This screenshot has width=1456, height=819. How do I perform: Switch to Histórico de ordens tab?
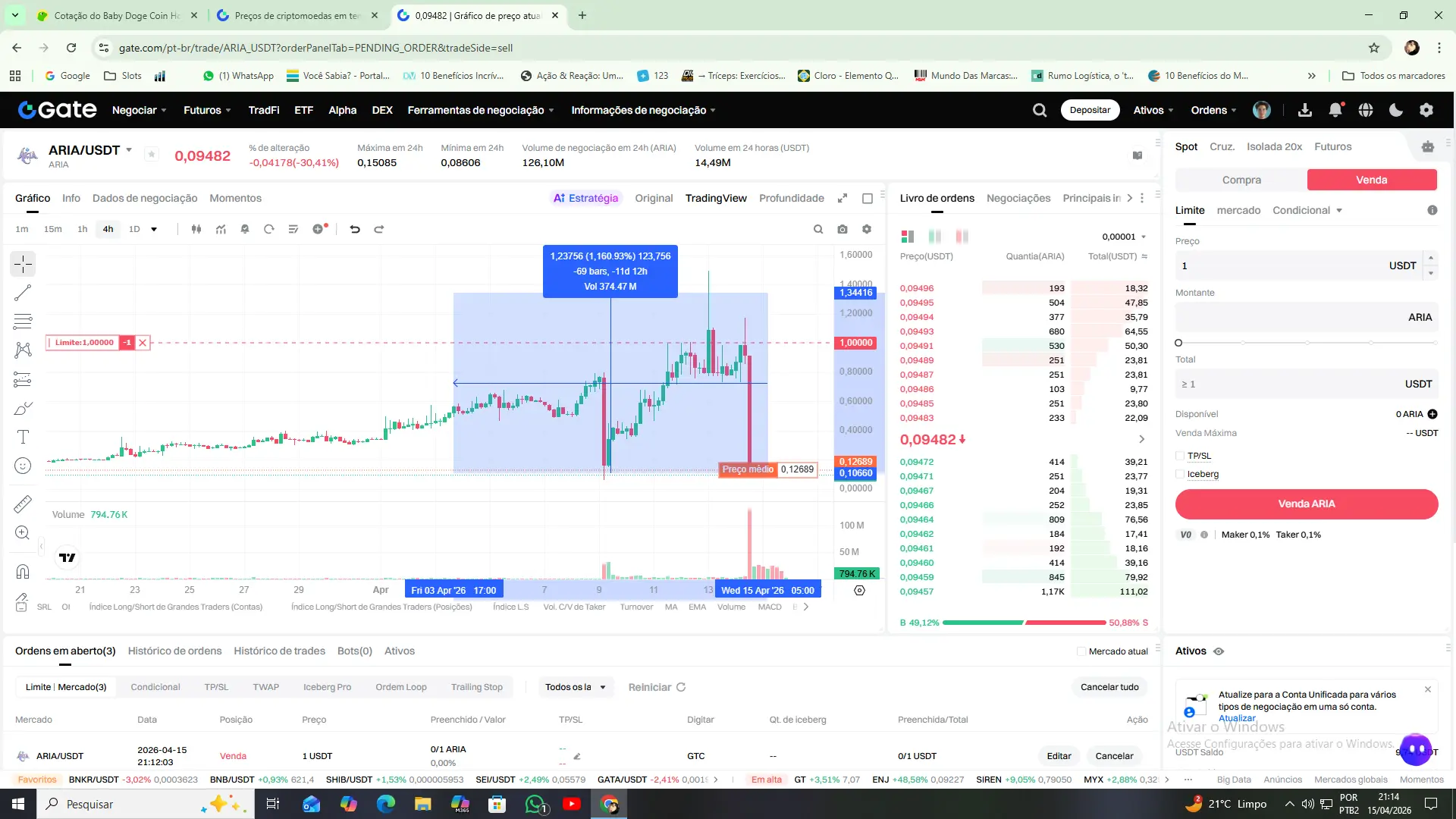tap(174, 651)
